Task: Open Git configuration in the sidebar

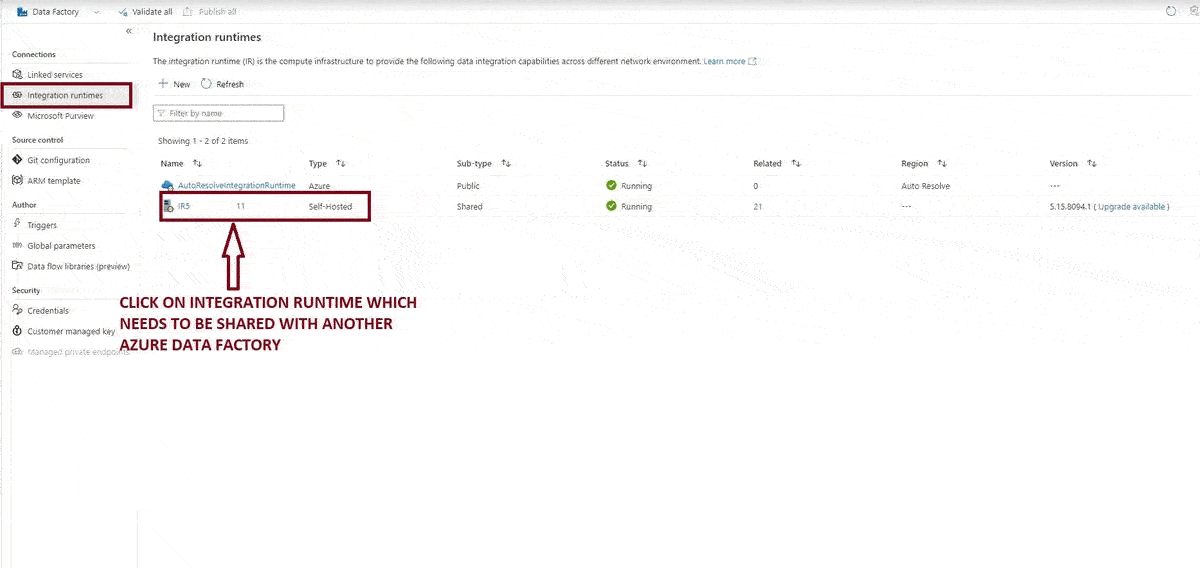Action: click(58, 160)
